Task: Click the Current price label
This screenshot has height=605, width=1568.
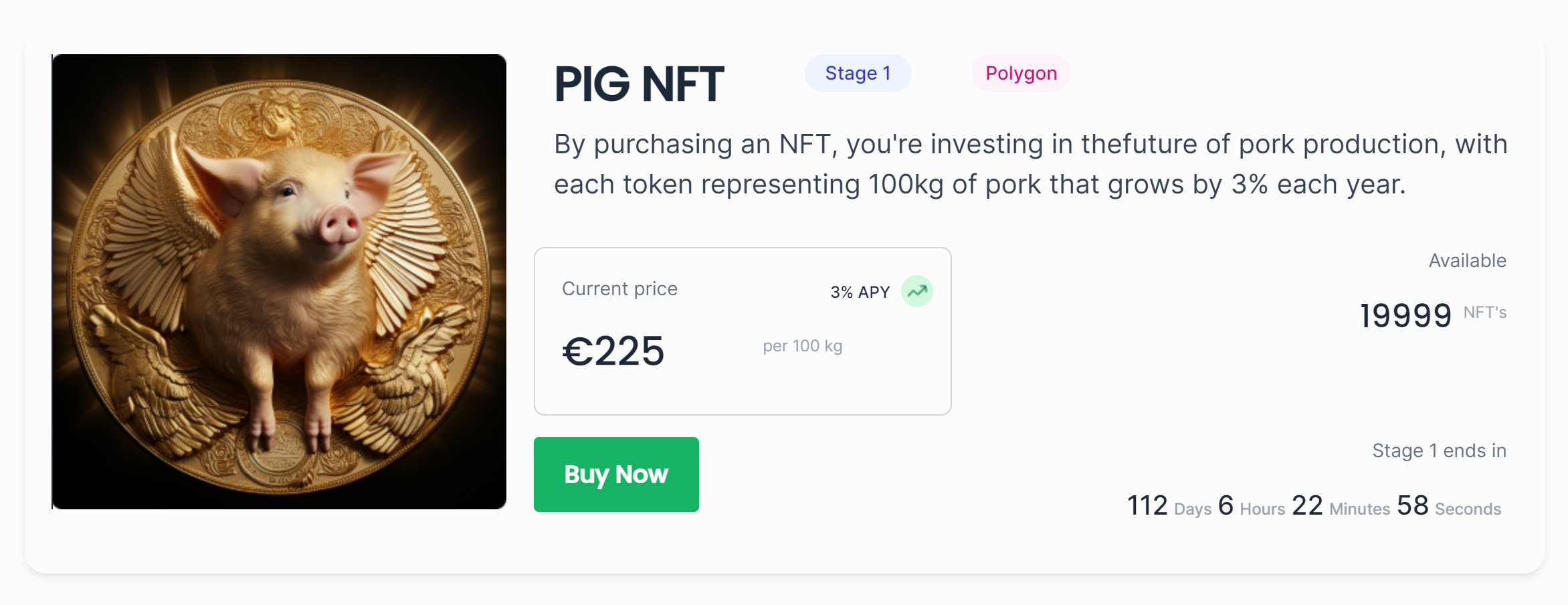Action: click(x=619, y=288)
